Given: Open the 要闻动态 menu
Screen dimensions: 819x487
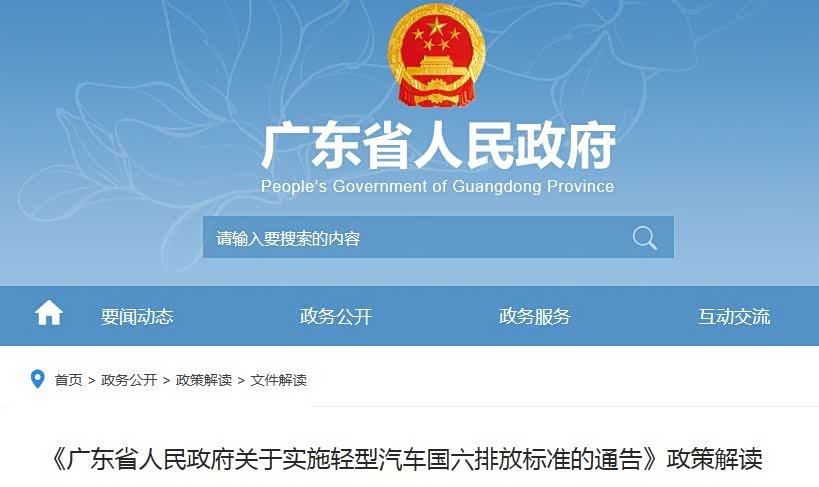Looking at the screenshot, I should [x=137, y=316].
